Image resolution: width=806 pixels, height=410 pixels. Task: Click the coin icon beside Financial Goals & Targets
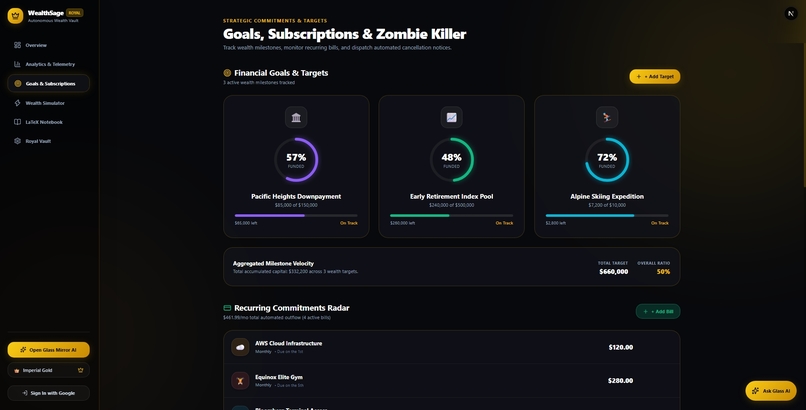pos(227,73)
